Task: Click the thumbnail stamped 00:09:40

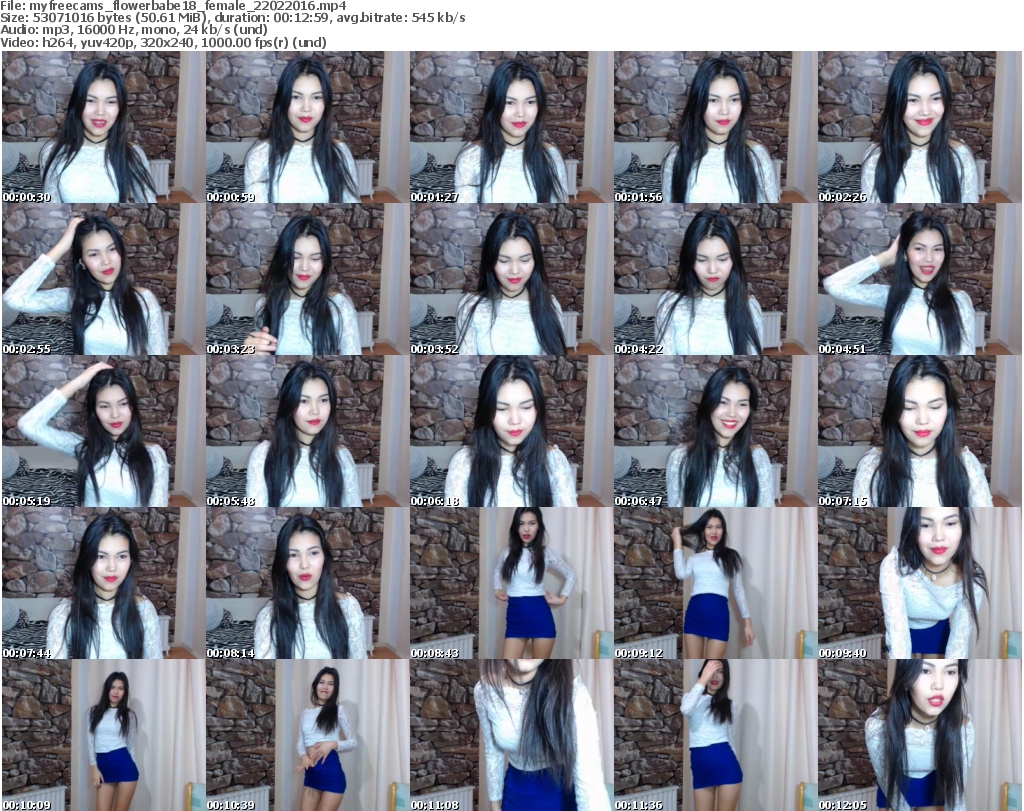Action: coord(920,583)
